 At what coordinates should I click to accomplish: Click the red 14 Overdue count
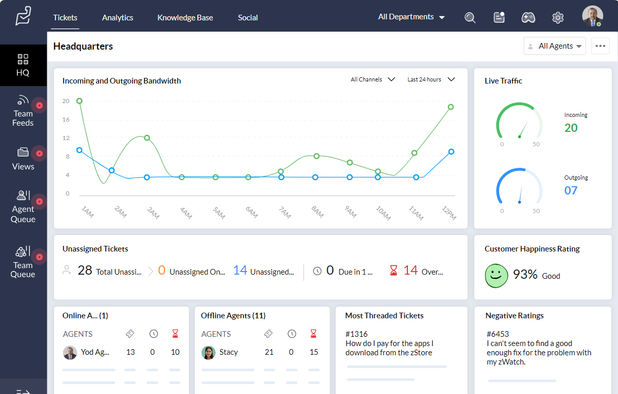[410, 270]
